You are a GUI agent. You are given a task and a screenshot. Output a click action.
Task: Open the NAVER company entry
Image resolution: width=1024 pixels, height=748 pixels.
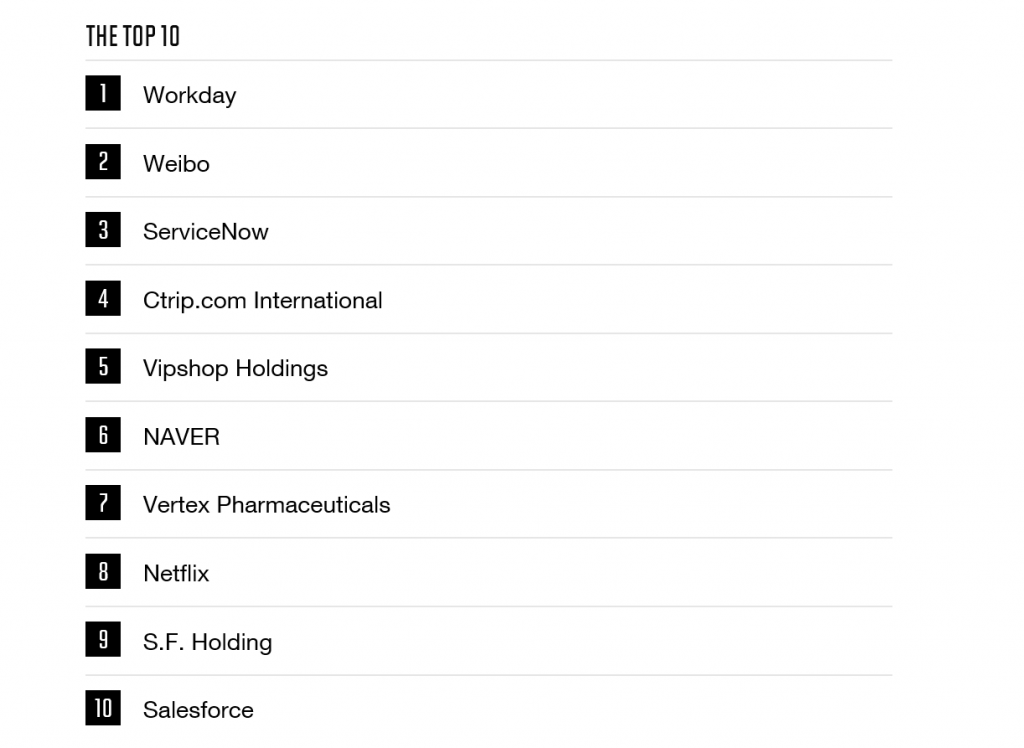click(181, 437)
